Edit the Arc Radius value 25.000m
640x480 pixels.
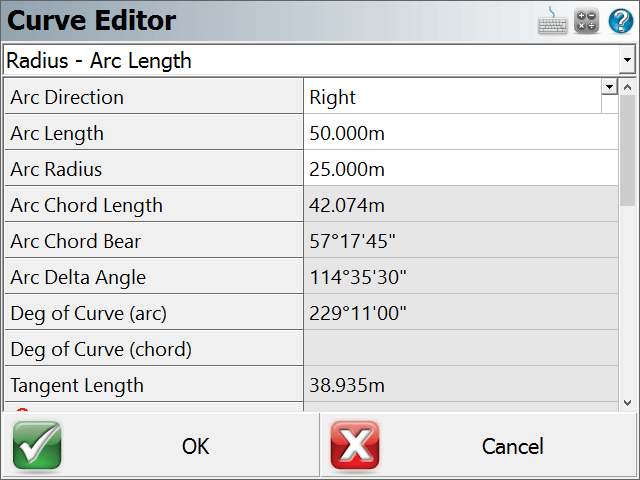(x=461, y=169)
